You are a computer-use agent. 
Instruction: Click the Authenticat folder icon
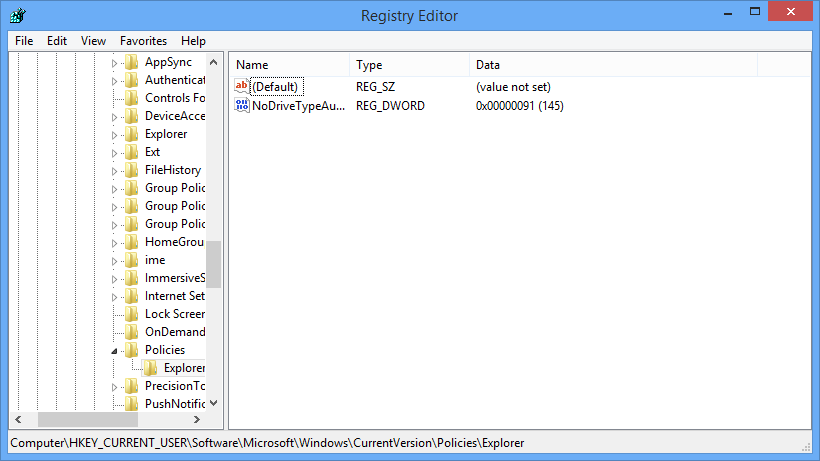132,80
